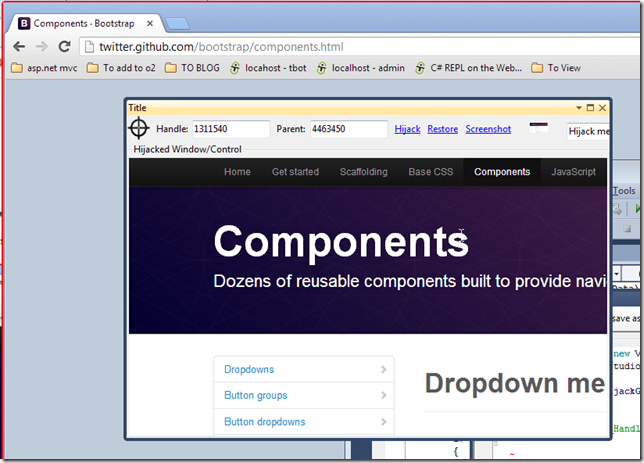Screen dimensions: 644x463
Task: Select the Components nav item
Action: pyautogui.click(x=502, y=172)
